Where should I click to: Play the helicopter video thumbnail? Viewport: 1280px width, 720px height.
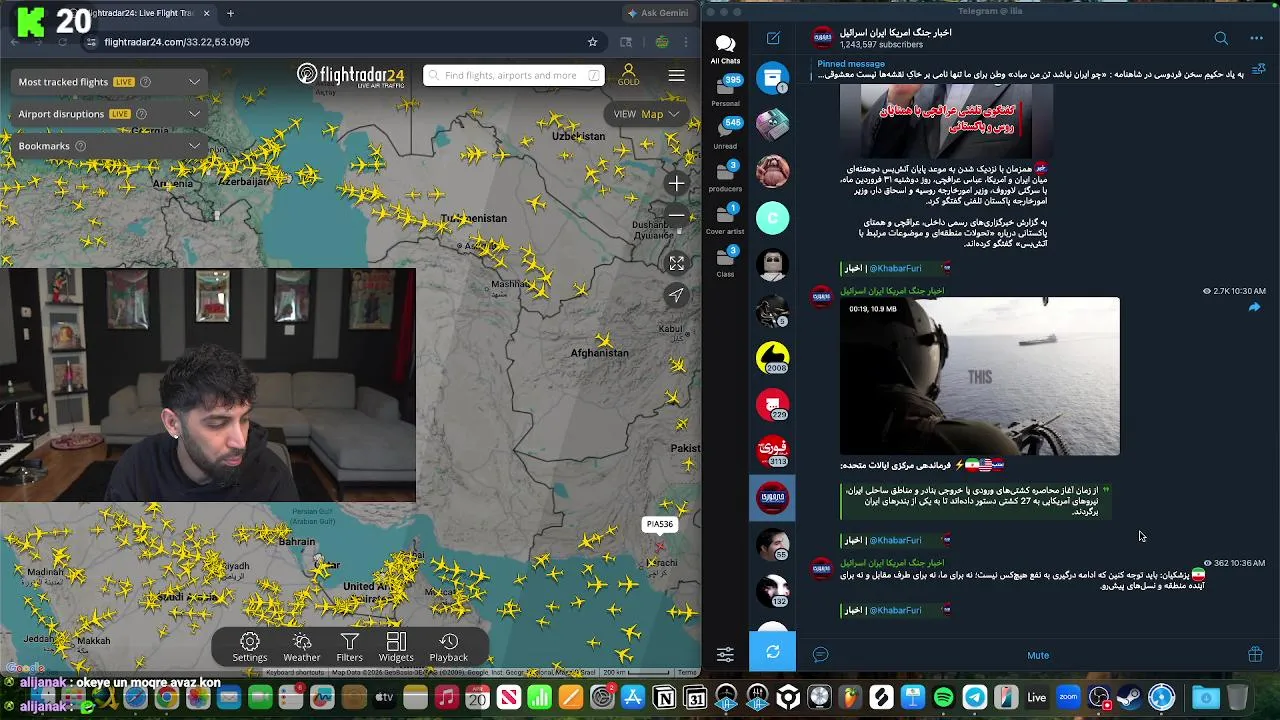click(979, 376)
